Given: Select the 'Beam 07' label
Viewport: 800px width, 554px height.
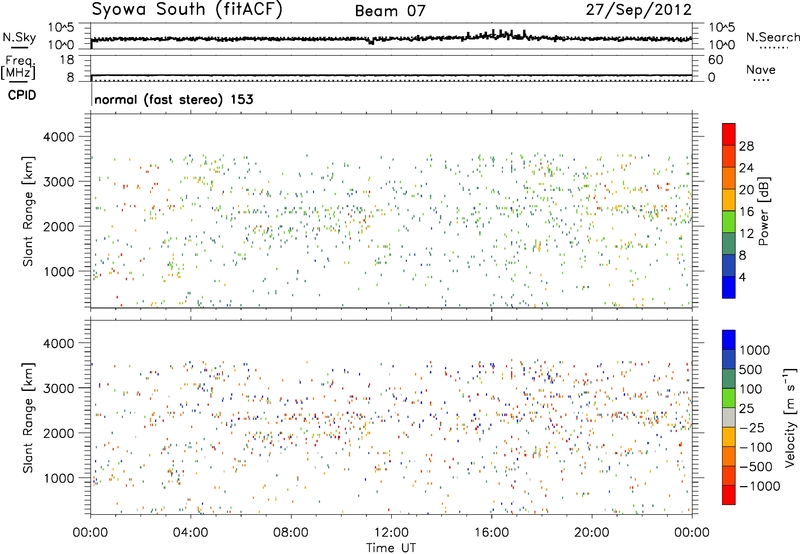Looking at the screenshot, I should tap(390, 11).
